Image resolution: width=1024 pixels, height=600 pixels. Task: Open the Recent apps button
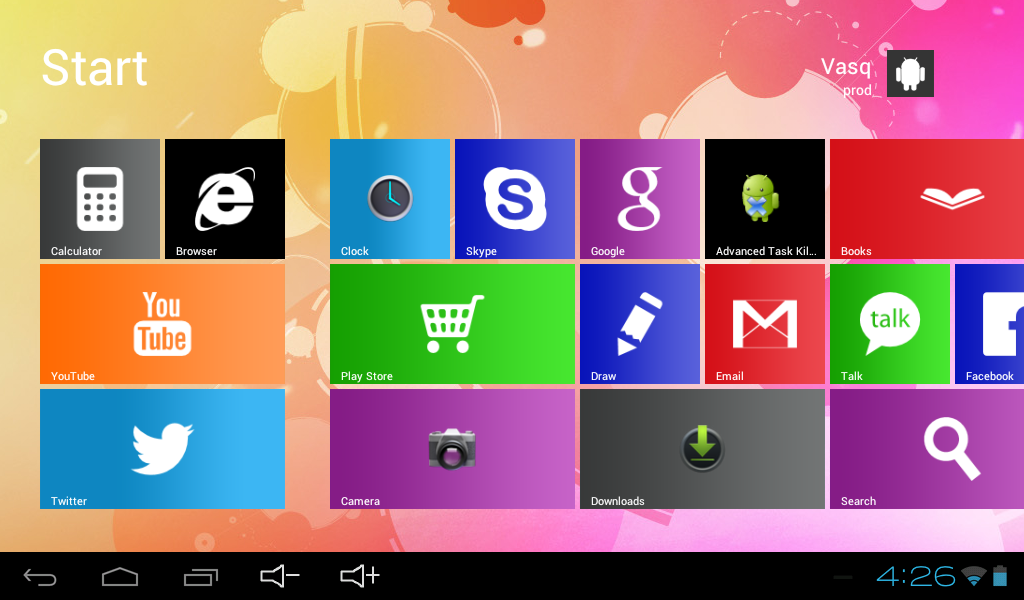coord(200,576)
